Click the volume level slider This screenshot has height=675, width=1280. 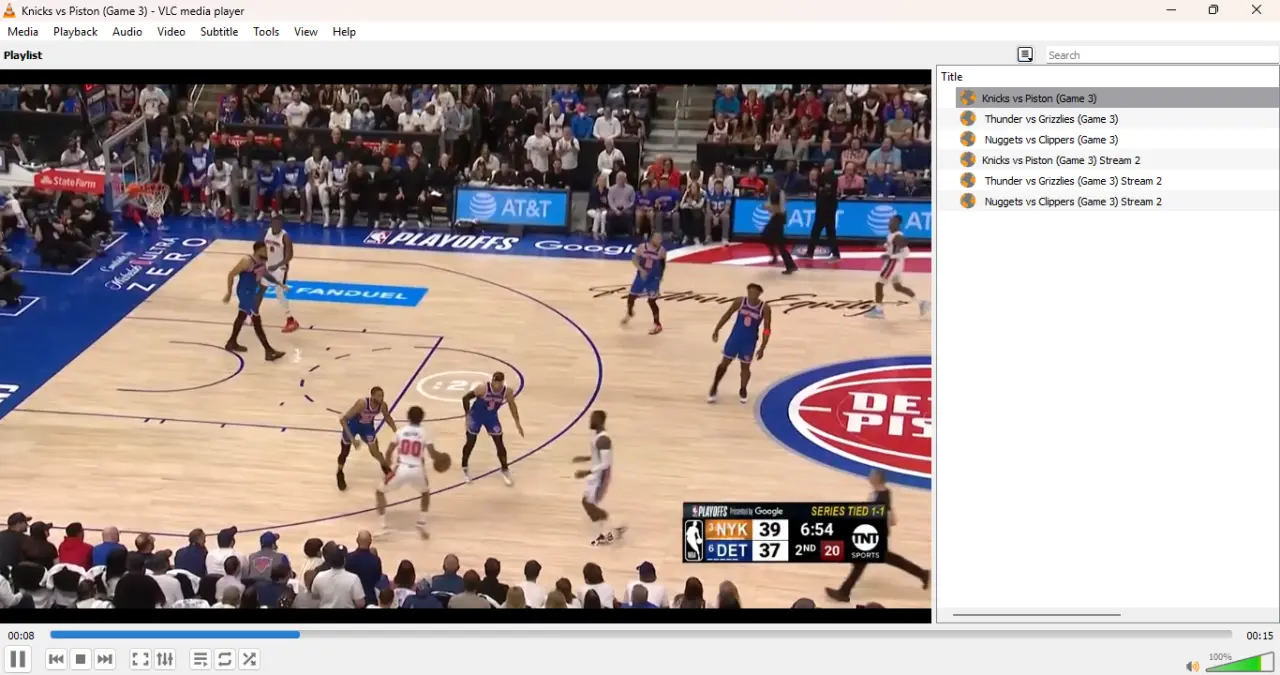(x=1240, y=662)
